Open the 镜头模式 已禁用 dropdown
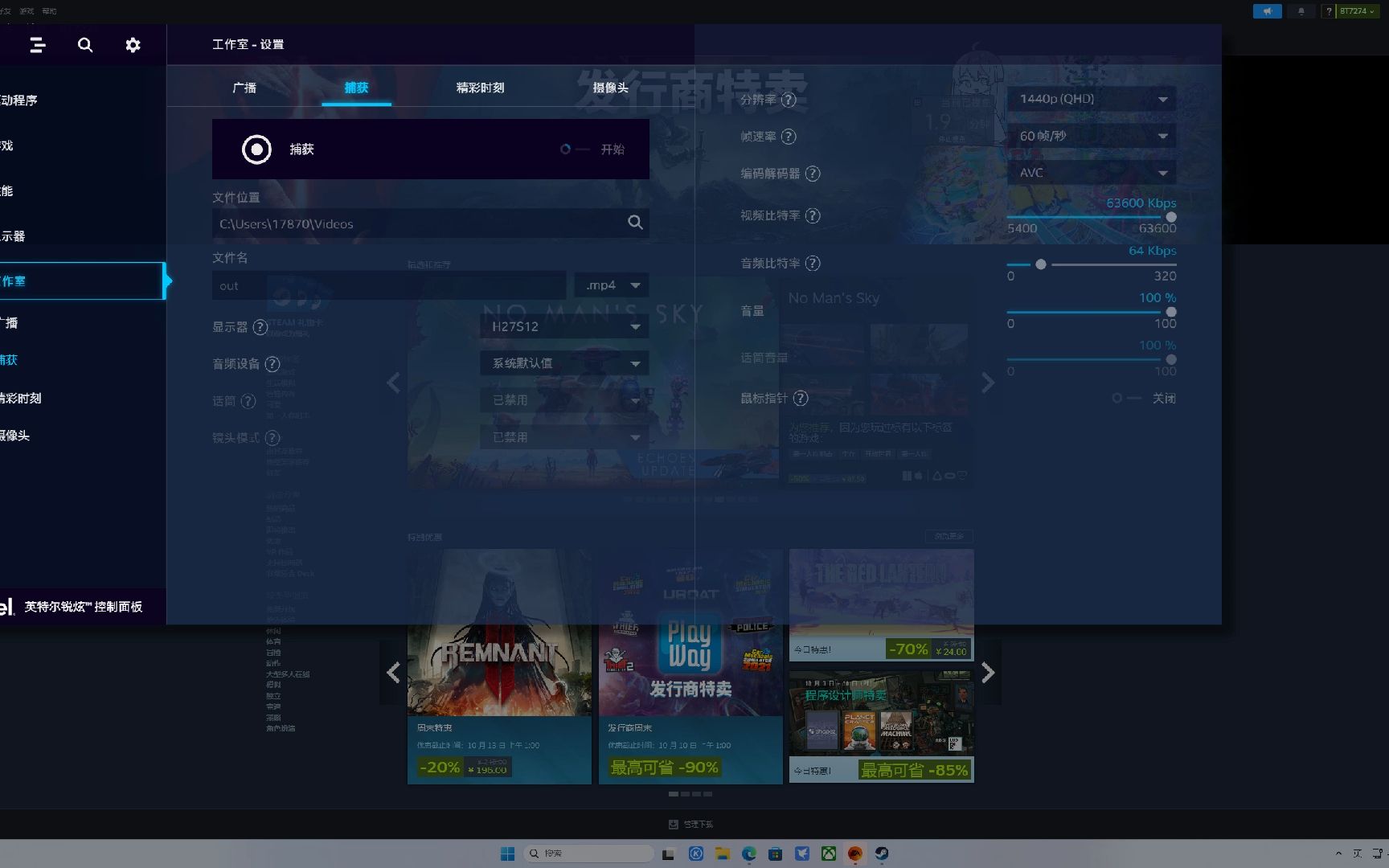The width and height of the screenshot is (1389, 868). click(x=564, y=437)
